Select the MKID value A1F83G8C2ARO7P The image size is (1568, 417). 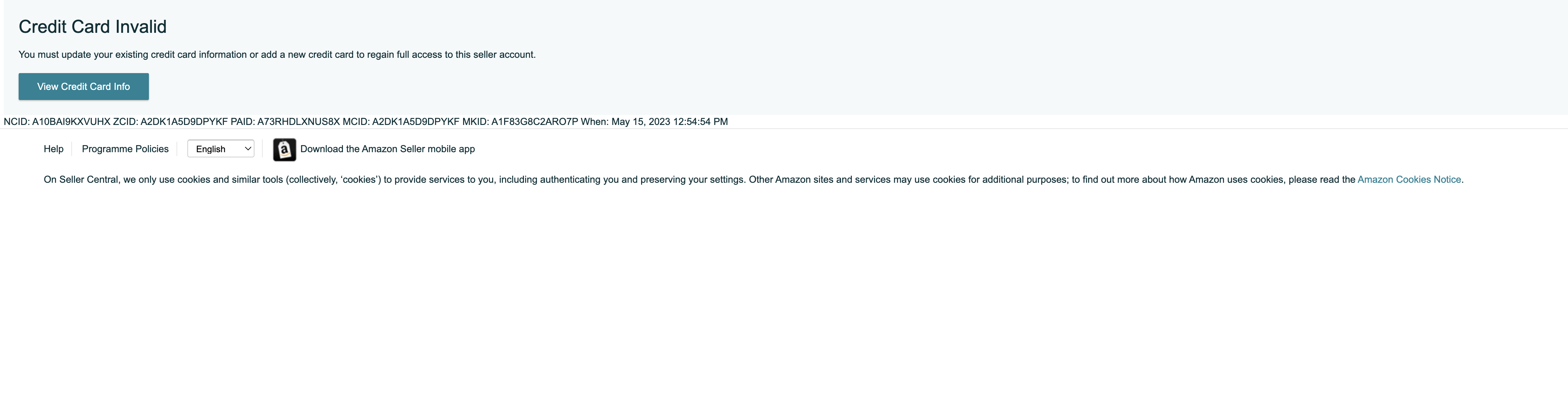(x=534, y=122)
